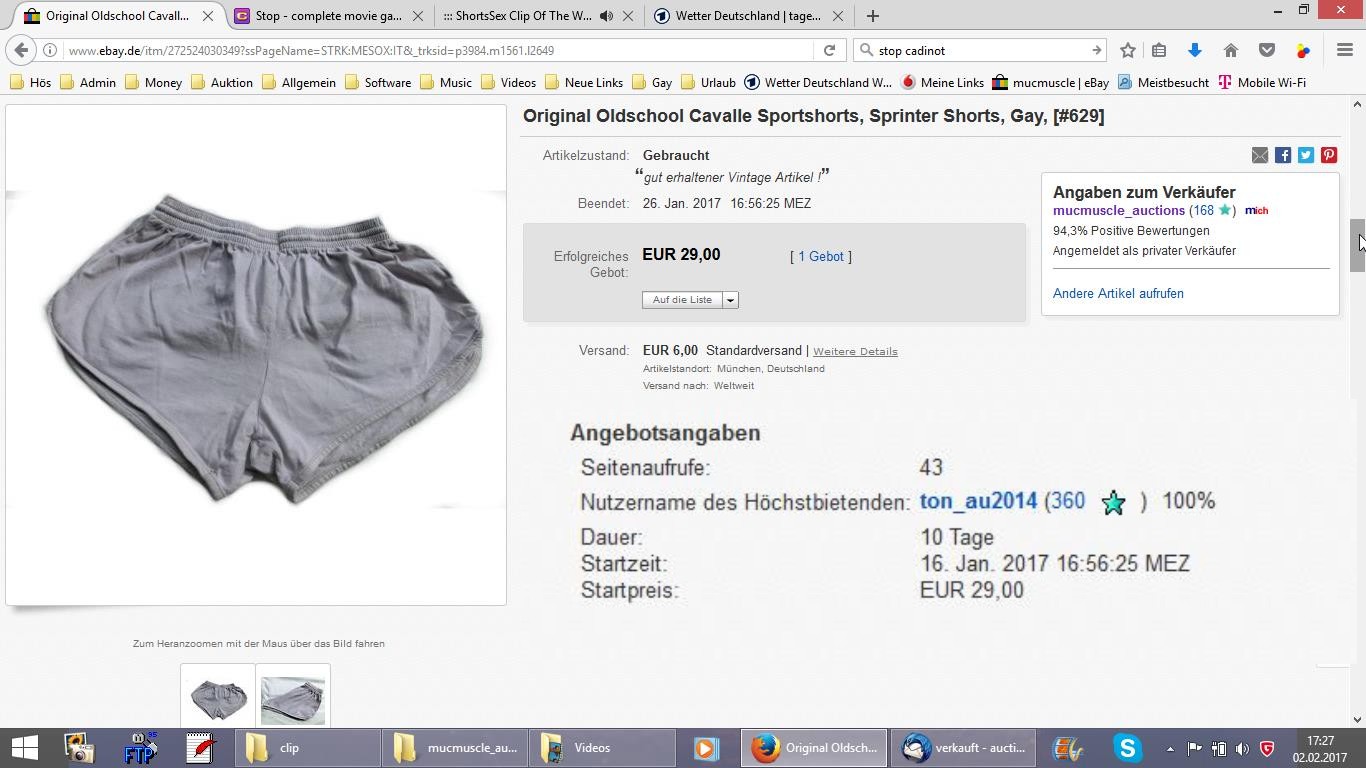The height and width of the screenshot is (768, 1366).
Task: Save page to Pocket
Action: (x=1266, y=50)
